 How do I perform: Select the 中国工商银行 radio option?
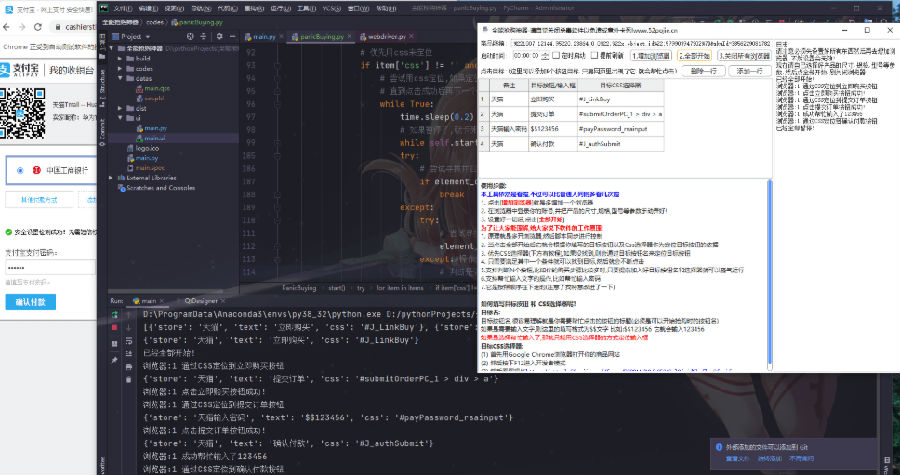18,170
